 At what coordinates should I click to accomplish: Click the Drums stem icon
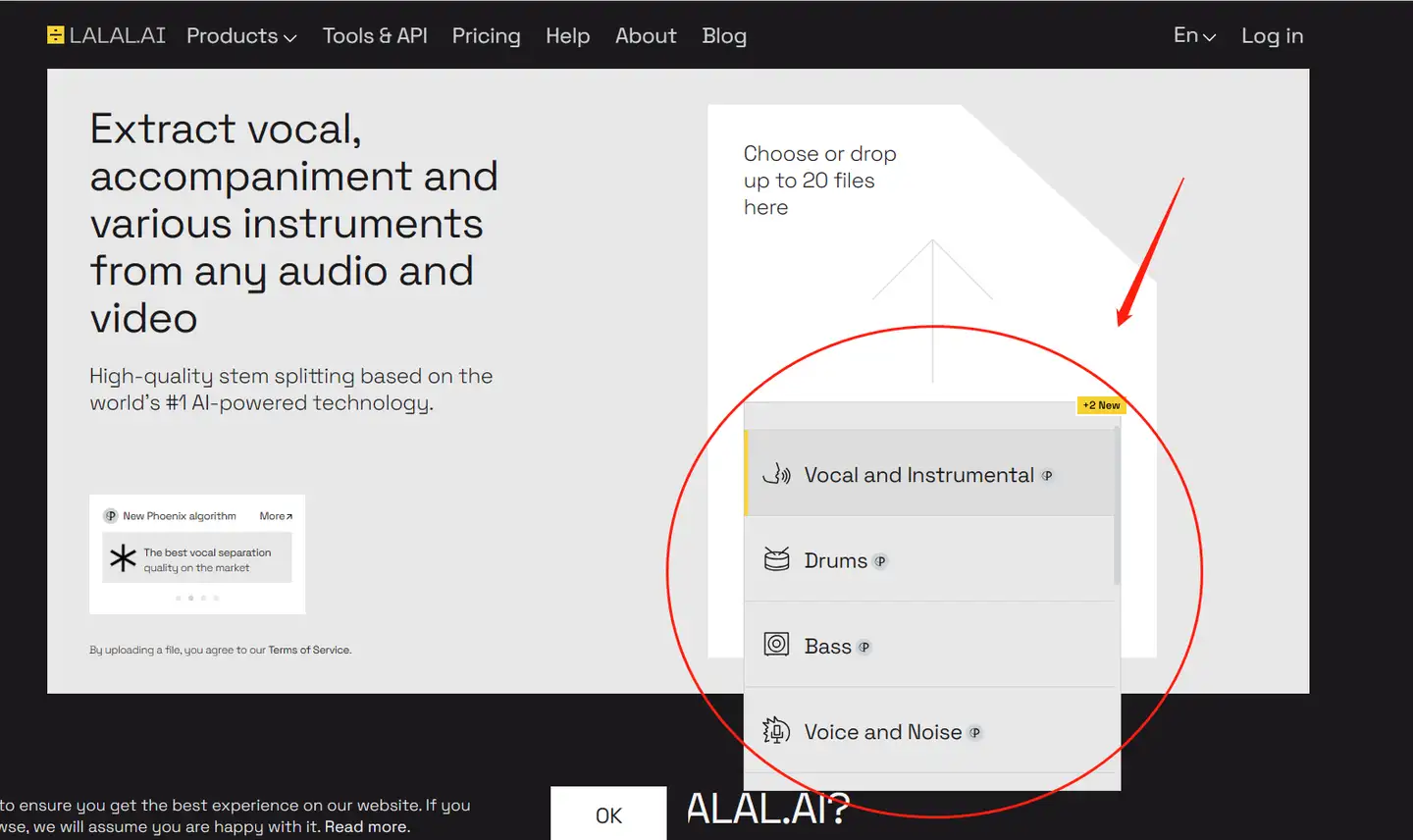[776, 560]
